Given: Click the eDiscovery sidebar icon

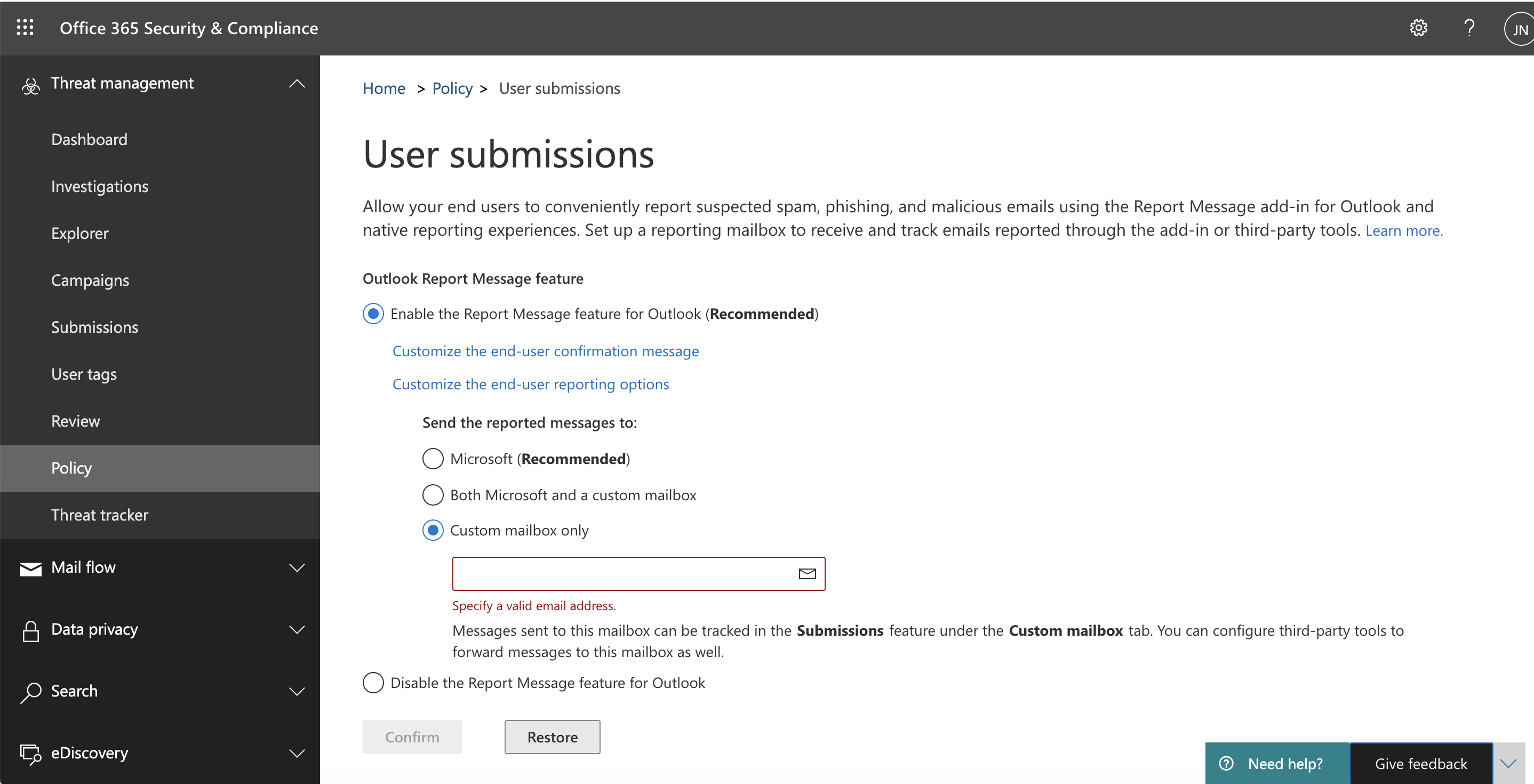Looking at the screenshot, I should tap(30, 754).
